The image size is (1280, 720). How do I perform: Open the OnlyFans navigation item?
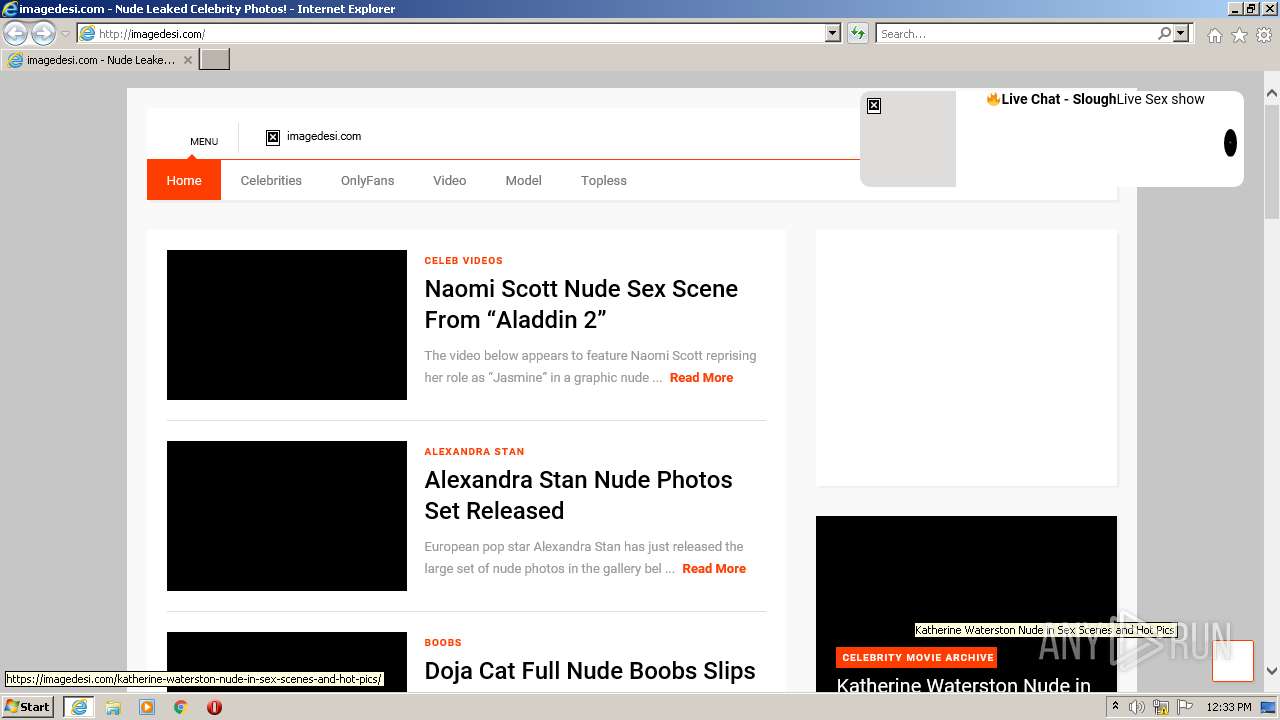point(367,180)
